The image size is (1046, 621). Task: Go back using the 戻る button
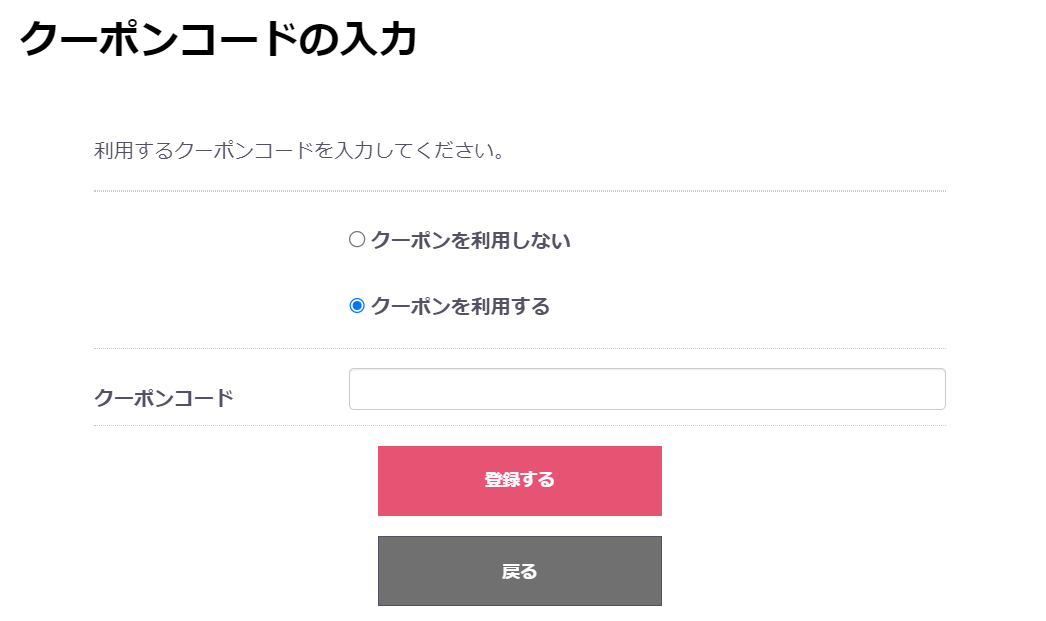[519, 571]
